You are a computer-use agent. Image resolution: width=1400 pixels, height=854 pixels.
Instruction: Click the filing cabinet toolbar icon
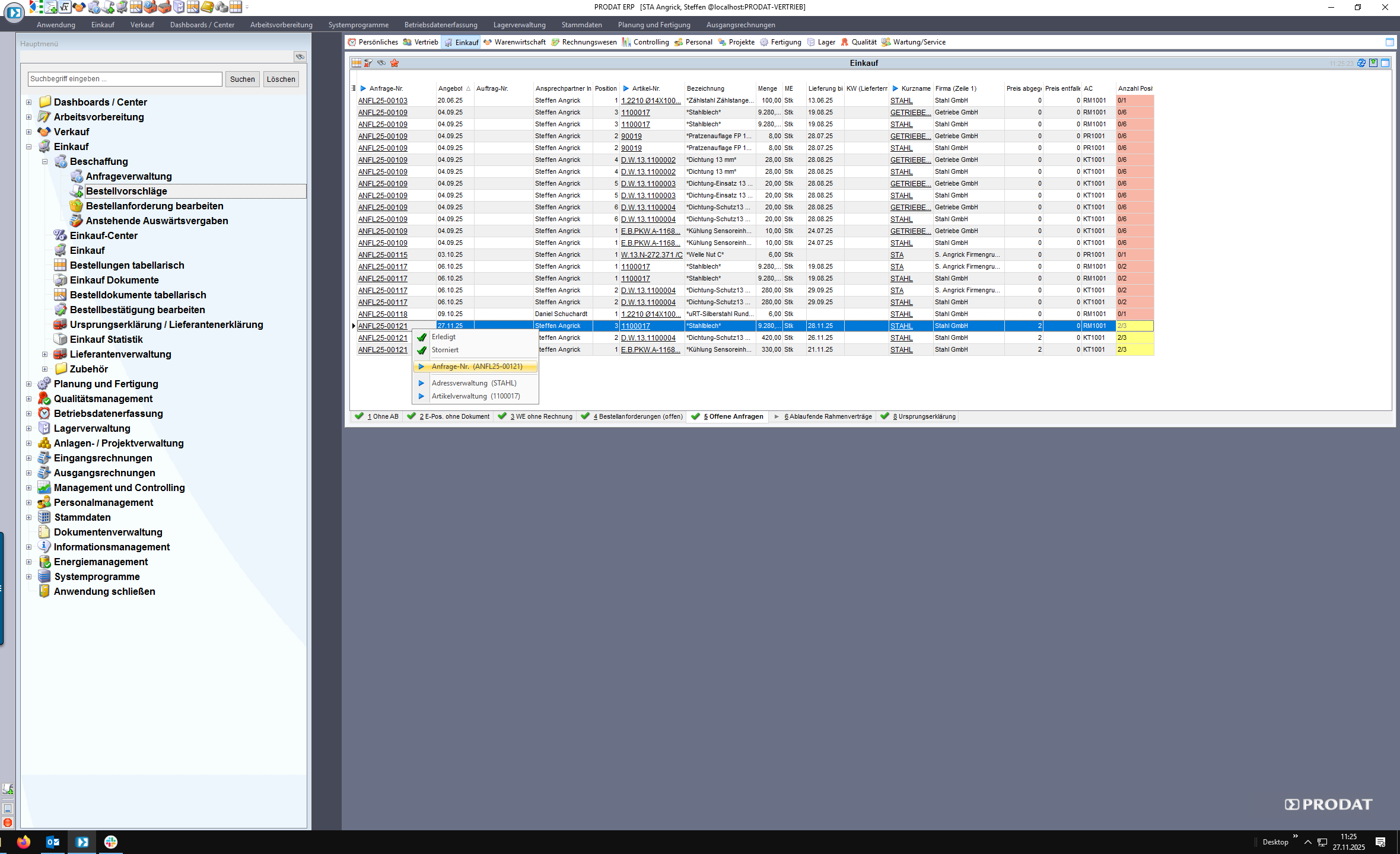(179, 7)
